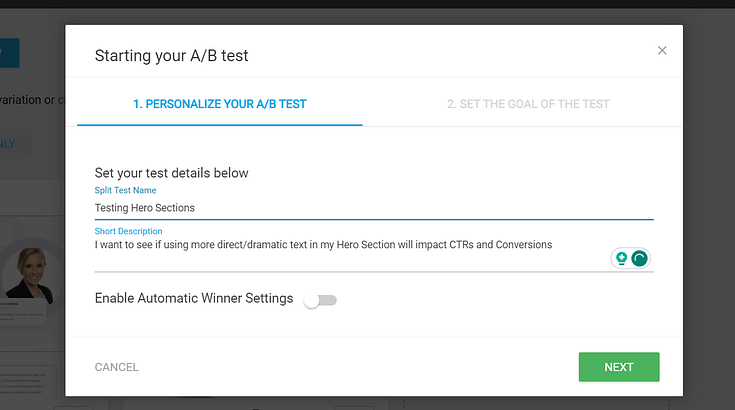Click the Enable Automatic Winner Settings label
Image resolution: width=735 pixels, height=410 pixels.
click(x=193, y=298)
